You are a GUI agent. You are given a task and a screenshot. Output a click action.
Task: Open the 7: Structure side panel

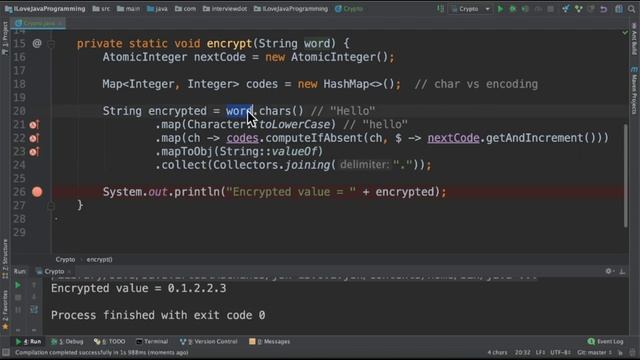click(5, 259)
